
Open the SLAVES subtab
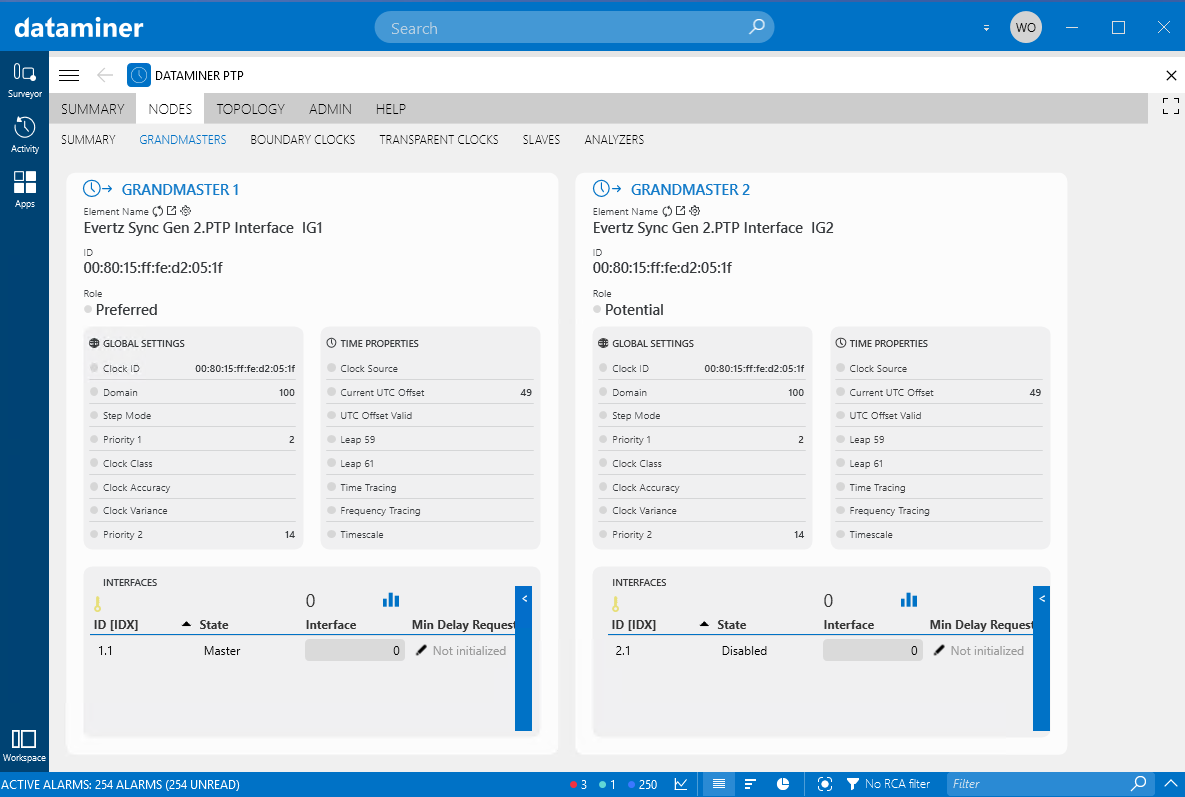541,140
